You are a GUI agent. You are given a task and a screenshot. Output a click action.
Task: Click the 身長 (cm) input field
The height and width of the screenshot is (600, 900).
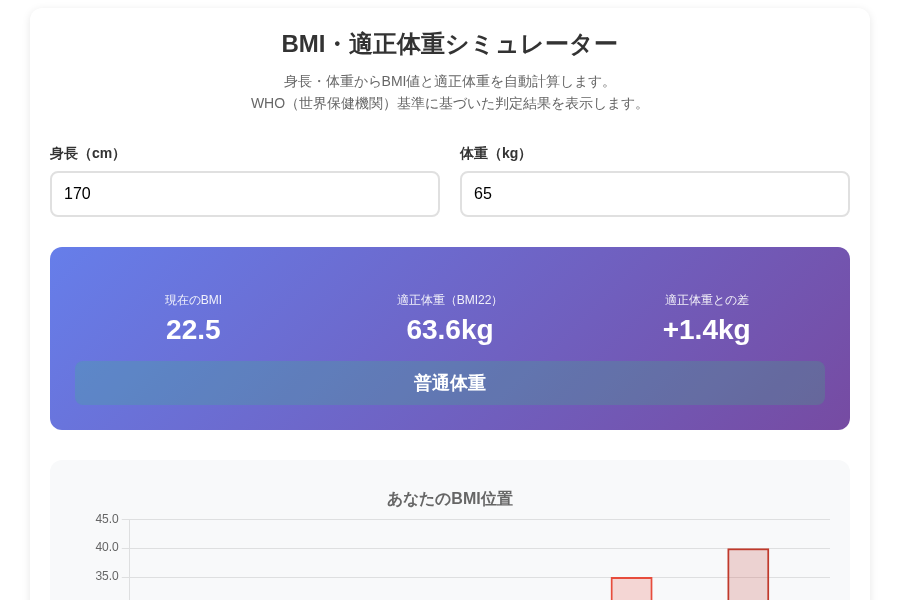(x=245, y=194)
